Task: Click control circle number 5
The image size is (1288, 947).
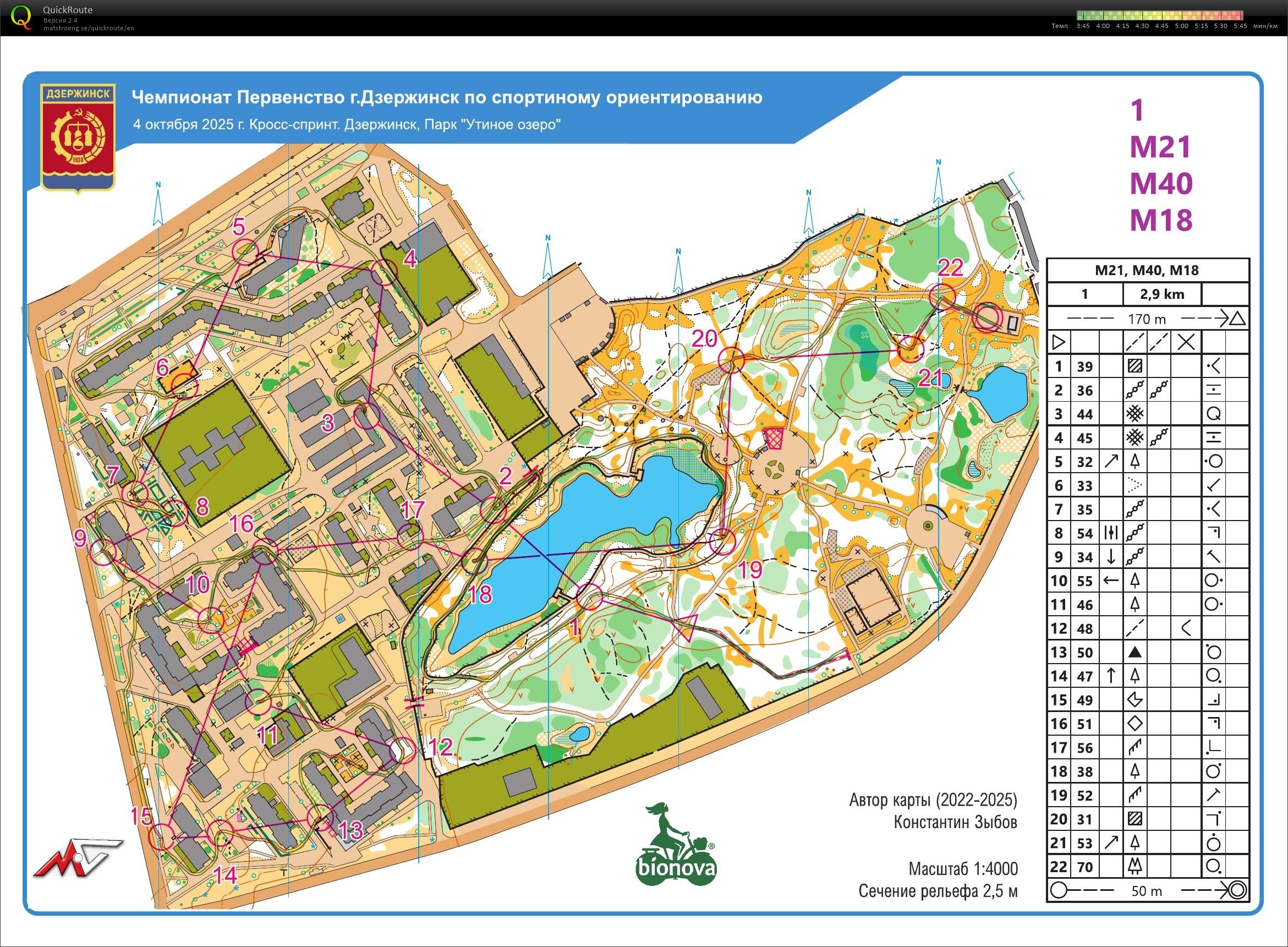Action: (x=245, y=252)
